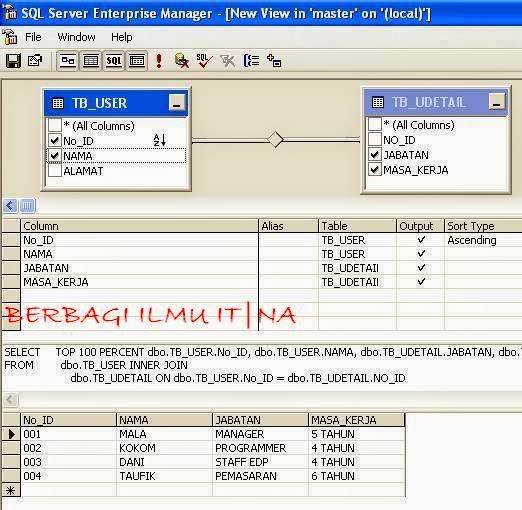Screen dimensions: 522x510
Task: Click the diagram pane scrollbar thumb
Action: point(27,206)
